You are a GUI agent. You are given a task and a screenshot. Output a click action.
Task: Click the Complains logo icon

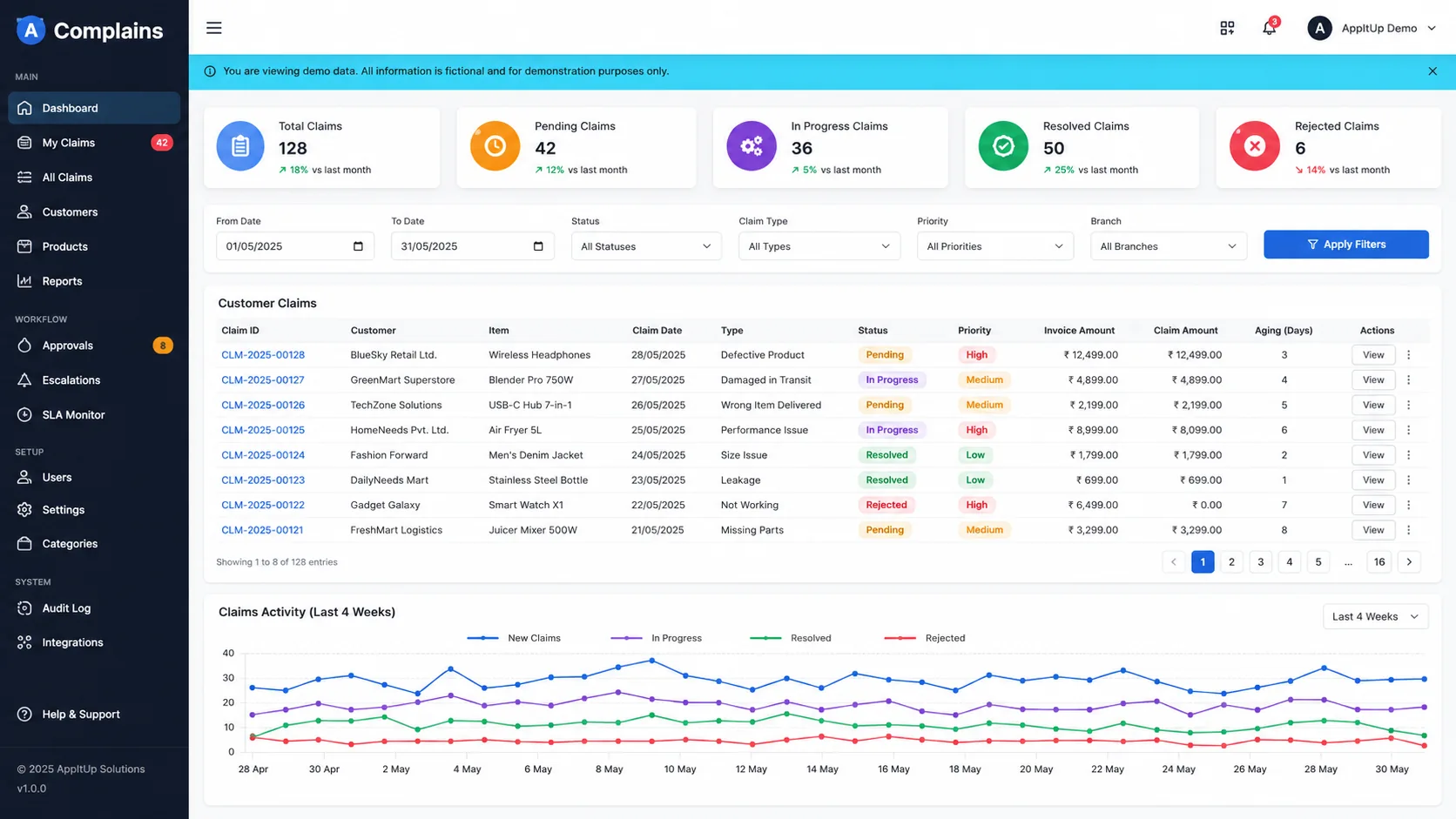click(30, 30)
